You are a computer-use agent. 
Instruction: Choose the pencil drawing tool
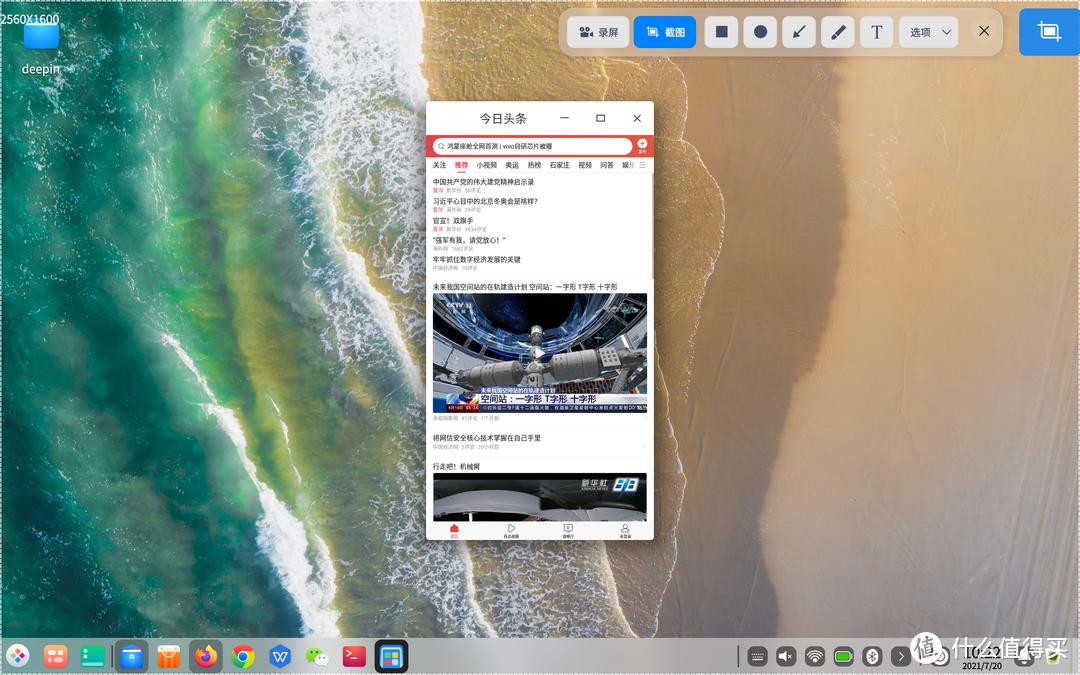click(x=837, y=31)
